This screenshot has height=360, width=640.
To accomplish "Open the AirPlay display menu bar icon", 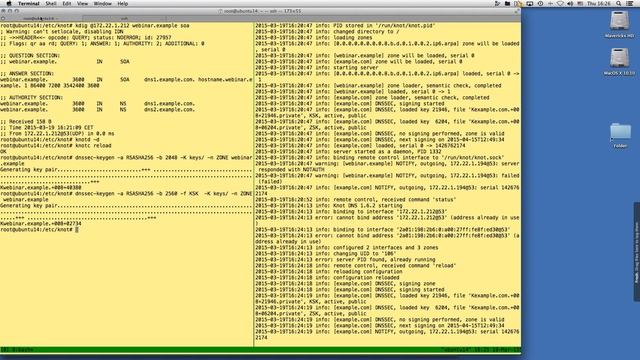I will [530, 3].
